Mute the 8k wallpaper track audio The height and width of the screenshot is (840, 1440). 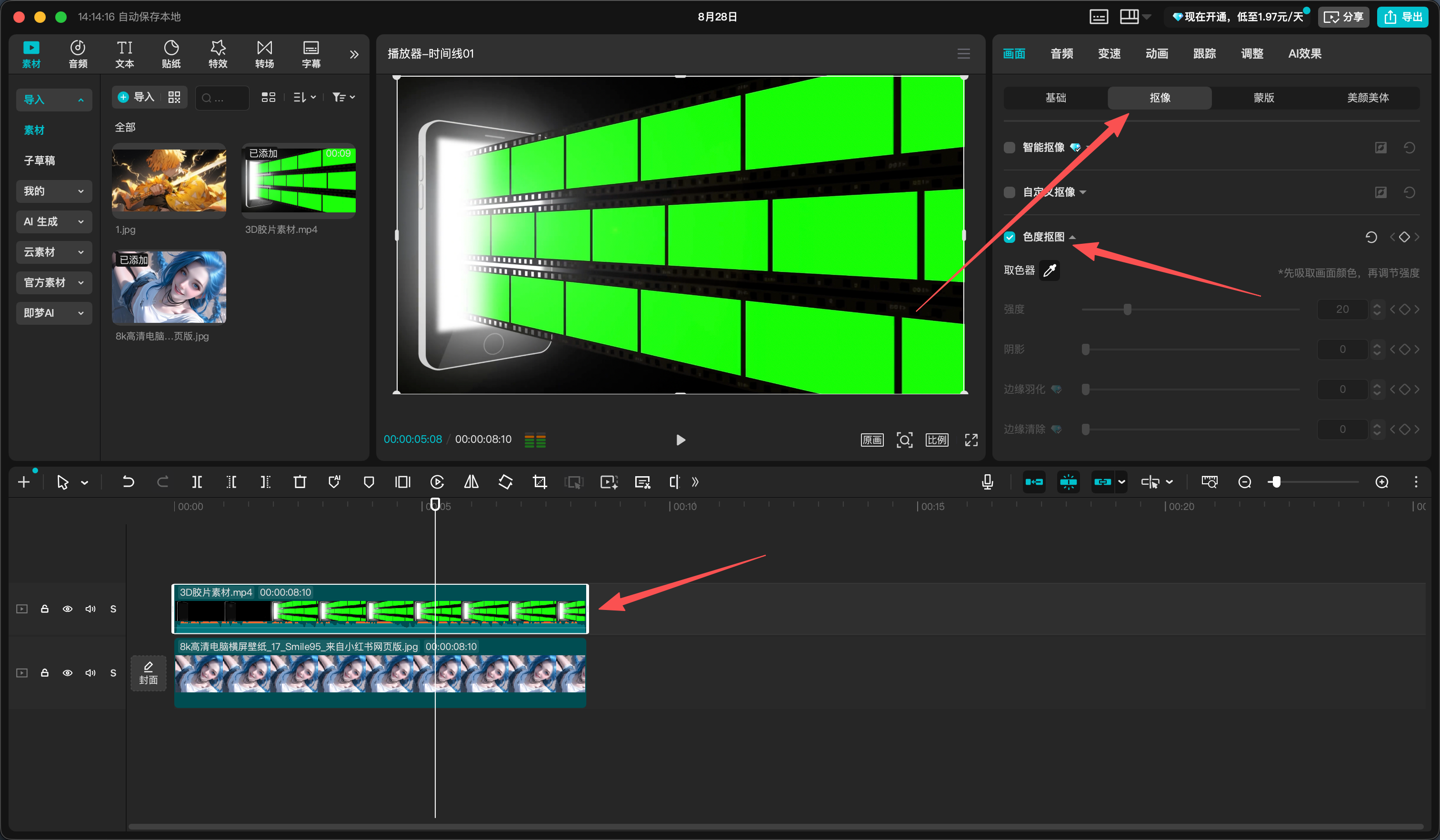(90, 672)
